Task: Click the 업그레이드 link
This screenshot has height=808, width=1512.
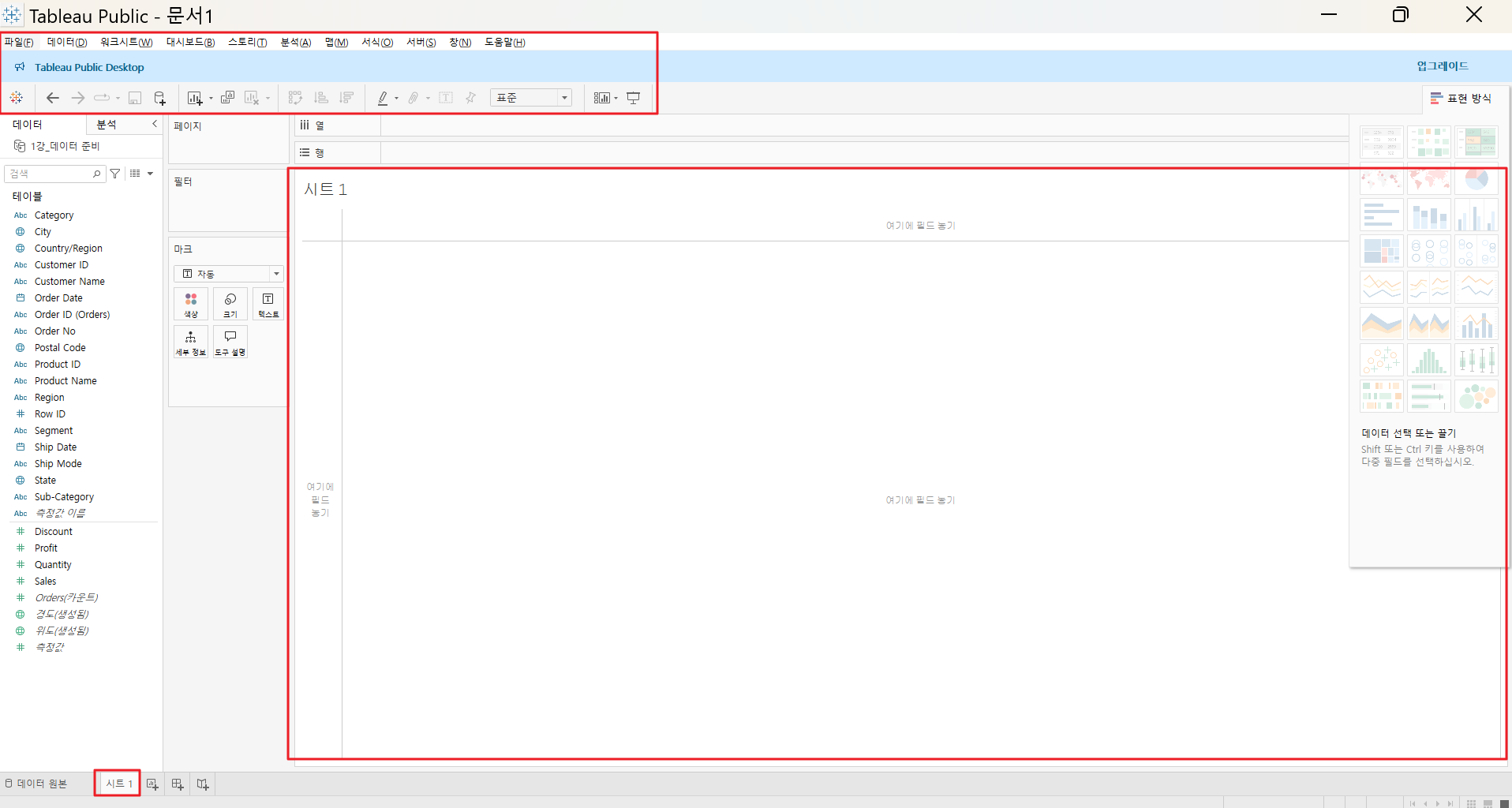Action: 1443,66
